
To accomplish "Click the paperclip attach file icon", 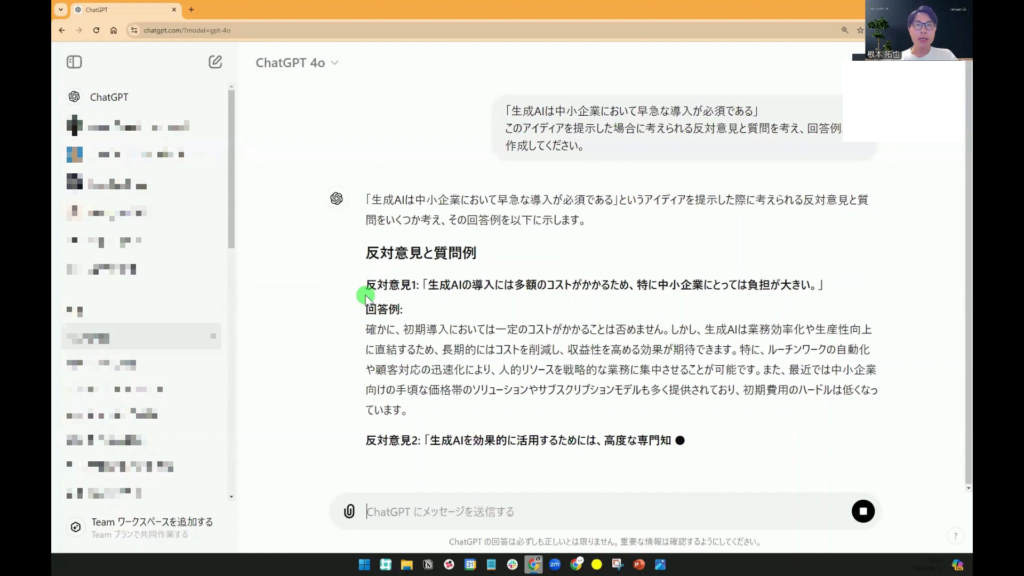I will [349, 511].
